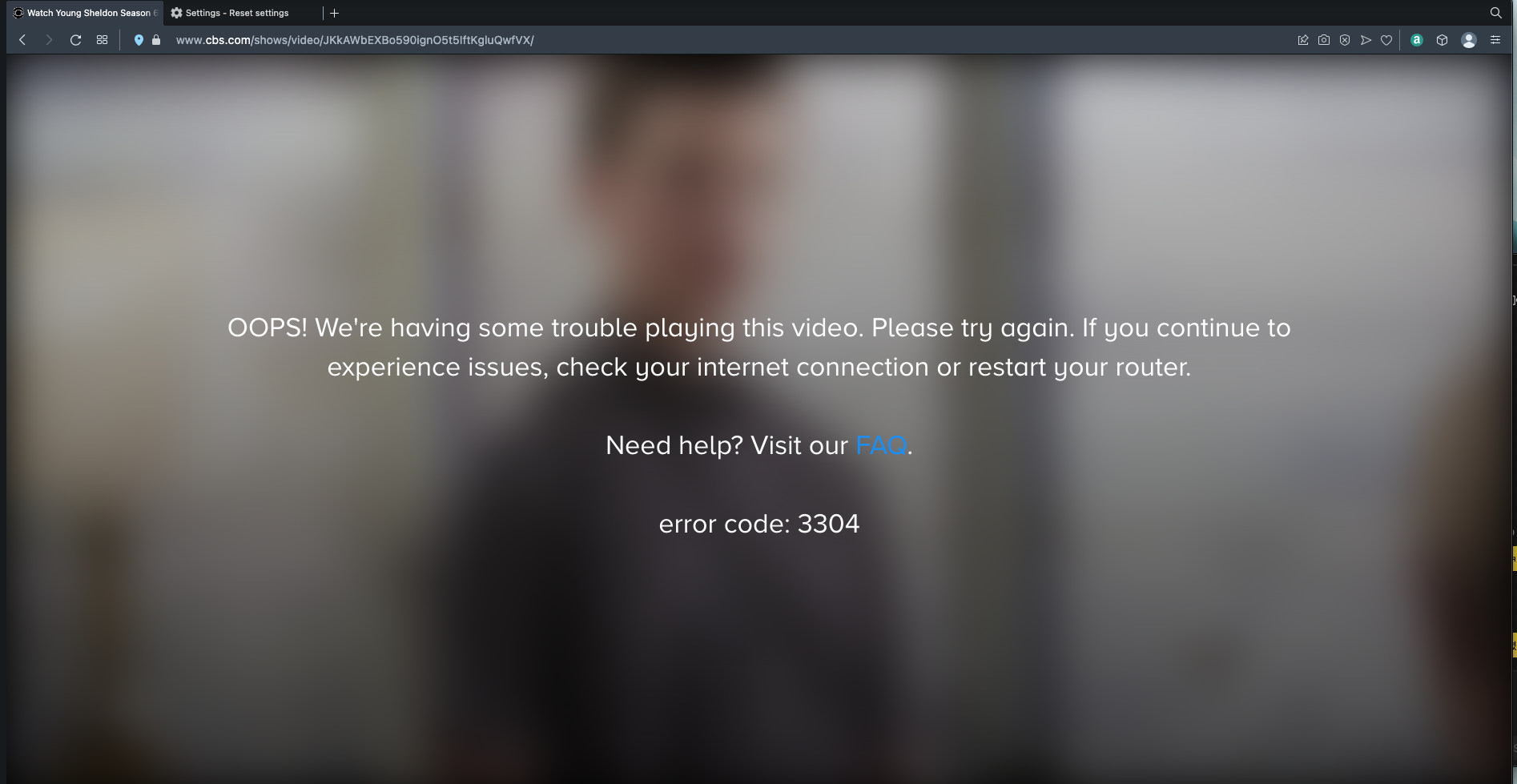Search tabs with the magnifier icon
1517x784 pixels.
(1495, 13)
